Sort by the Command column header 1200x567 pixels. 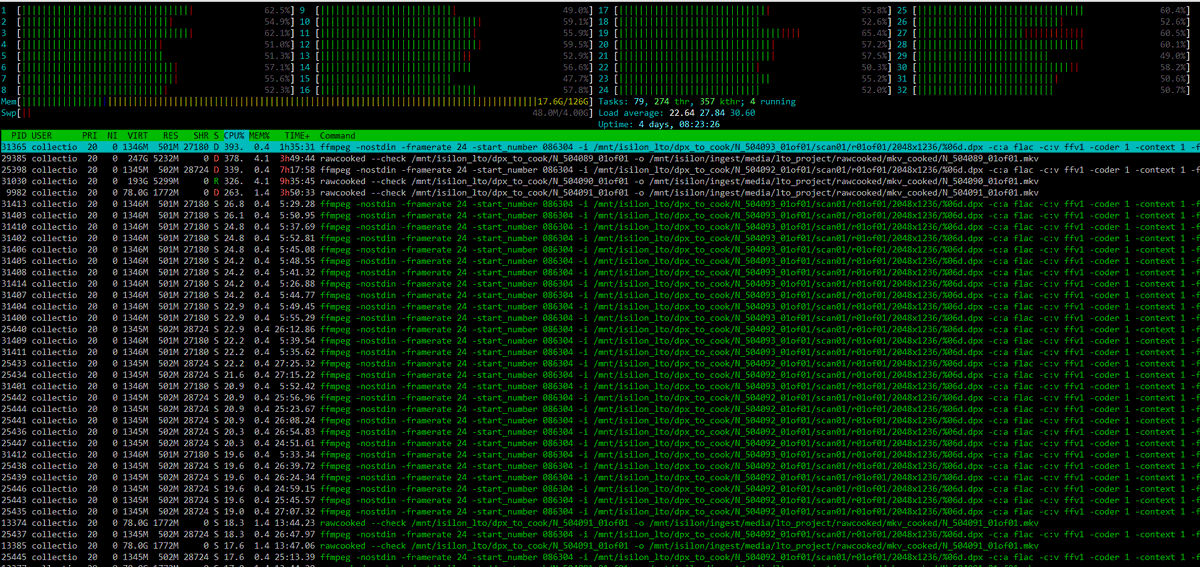coord(338,135)
